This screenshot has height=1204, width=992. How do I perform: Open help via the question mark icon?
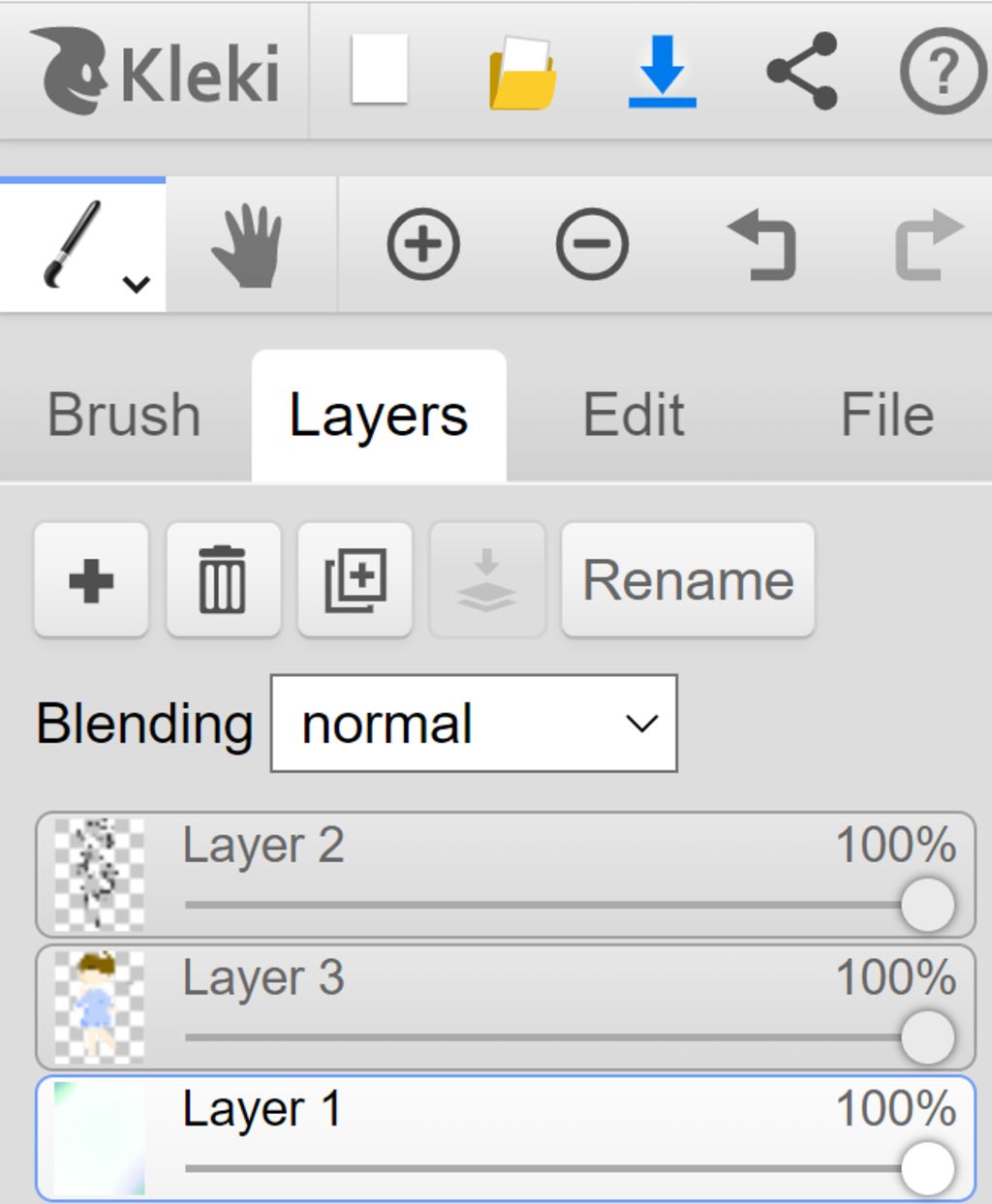[x=944, y=71]
